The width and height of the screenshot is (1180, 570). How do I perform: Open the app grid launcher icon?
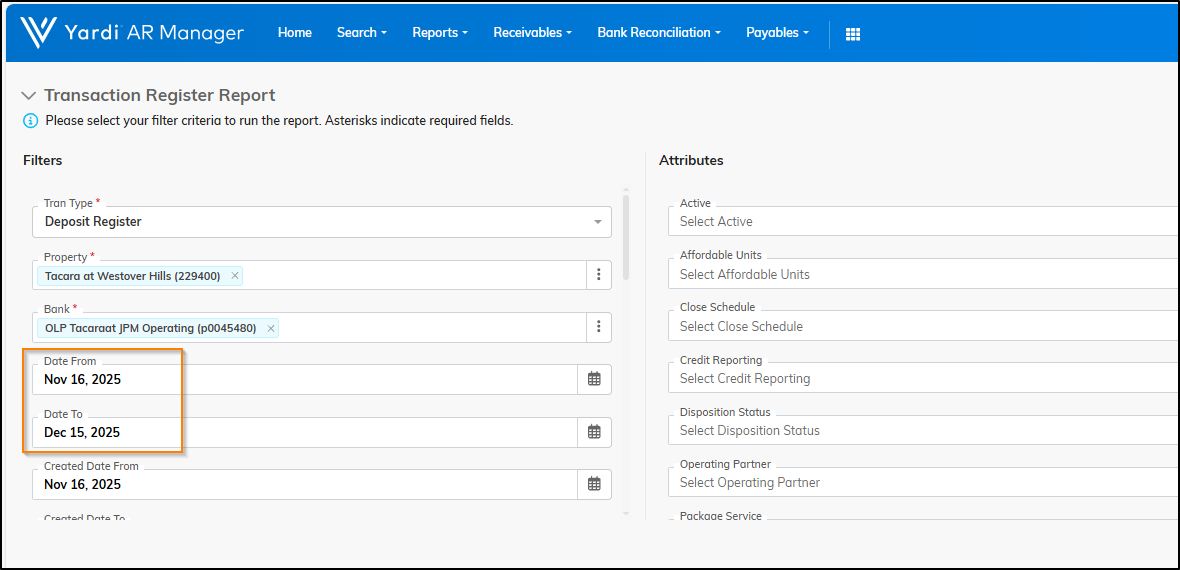[x=853, y=33]
